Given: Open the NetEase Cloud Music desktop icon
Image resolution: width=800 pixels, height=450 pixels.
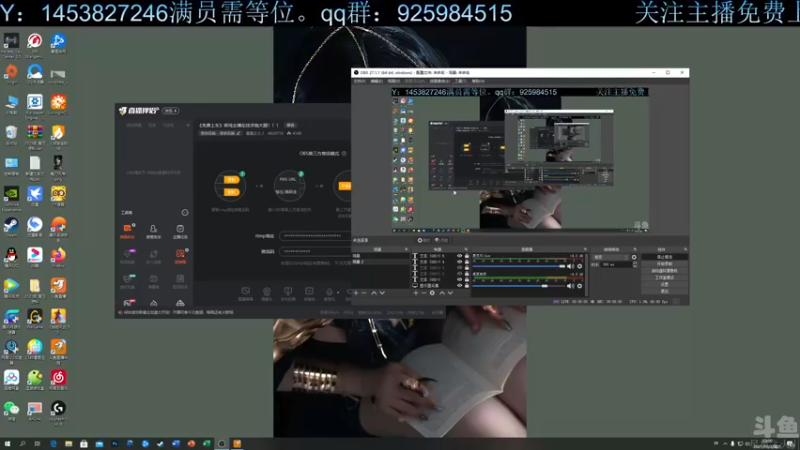Looking at the screenshot, I should click(x=58, y=378).
